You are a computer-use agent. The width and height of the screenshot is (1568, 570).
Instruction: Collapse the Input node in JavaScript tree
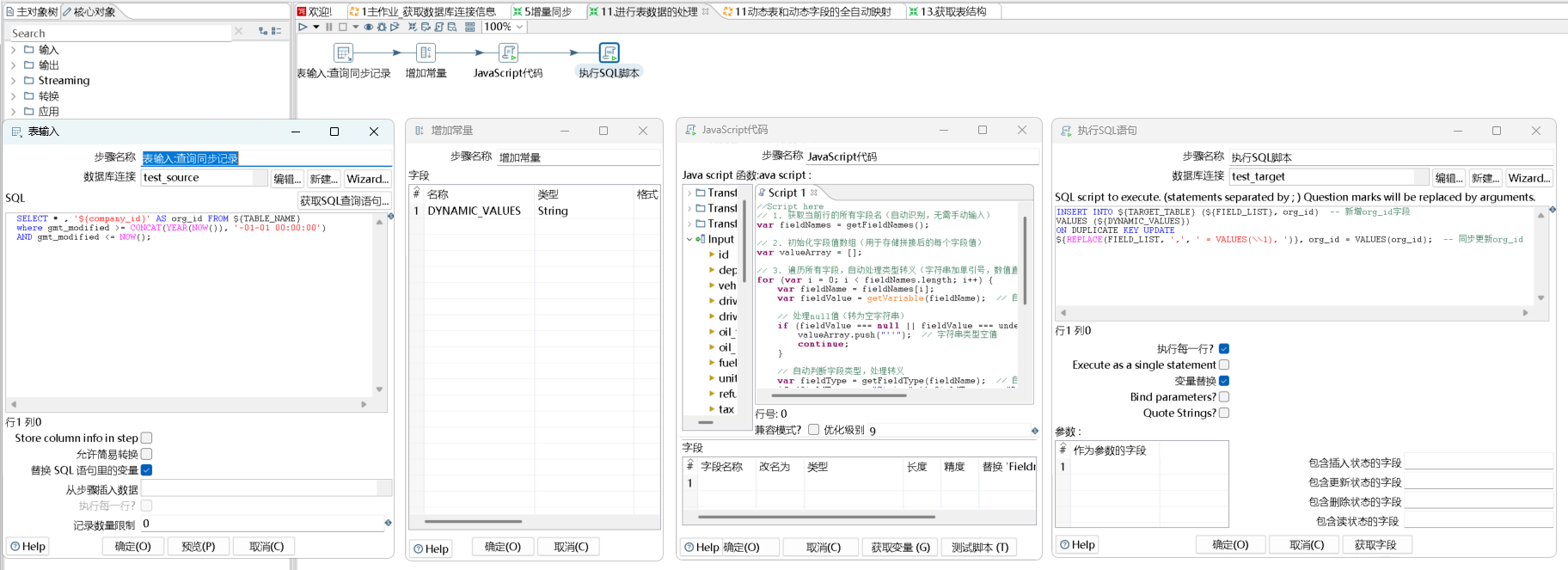click(x=689, y=239)
